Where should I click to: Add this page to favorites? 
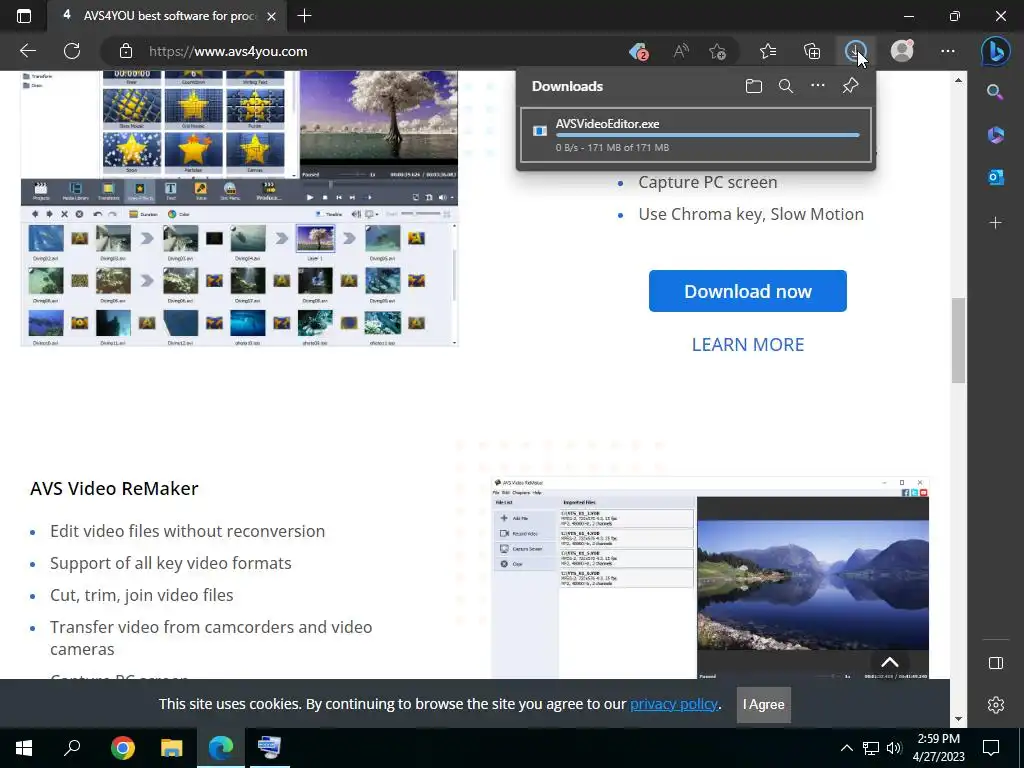tap(718, 52)
